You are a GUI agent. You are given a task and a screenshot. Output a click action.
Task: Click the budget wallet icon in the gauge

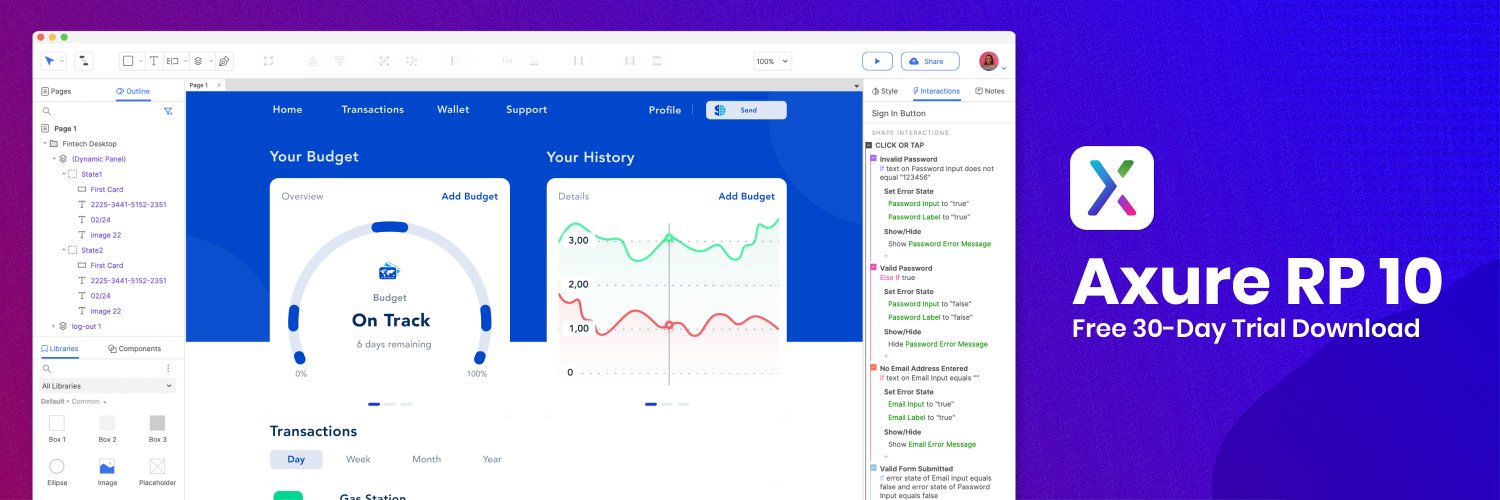click(390, 271)
